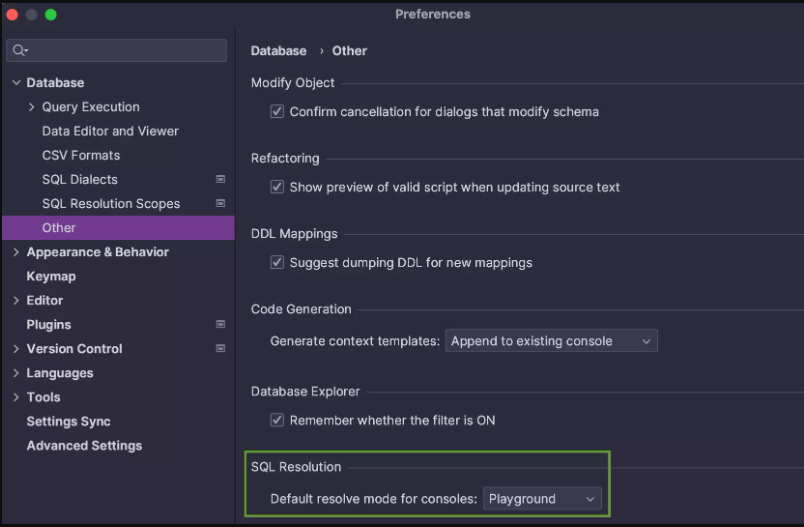
Task: Disable Suggest dumping DDL for new mappings
Action: pyautogui.click(x=277, y=262)
